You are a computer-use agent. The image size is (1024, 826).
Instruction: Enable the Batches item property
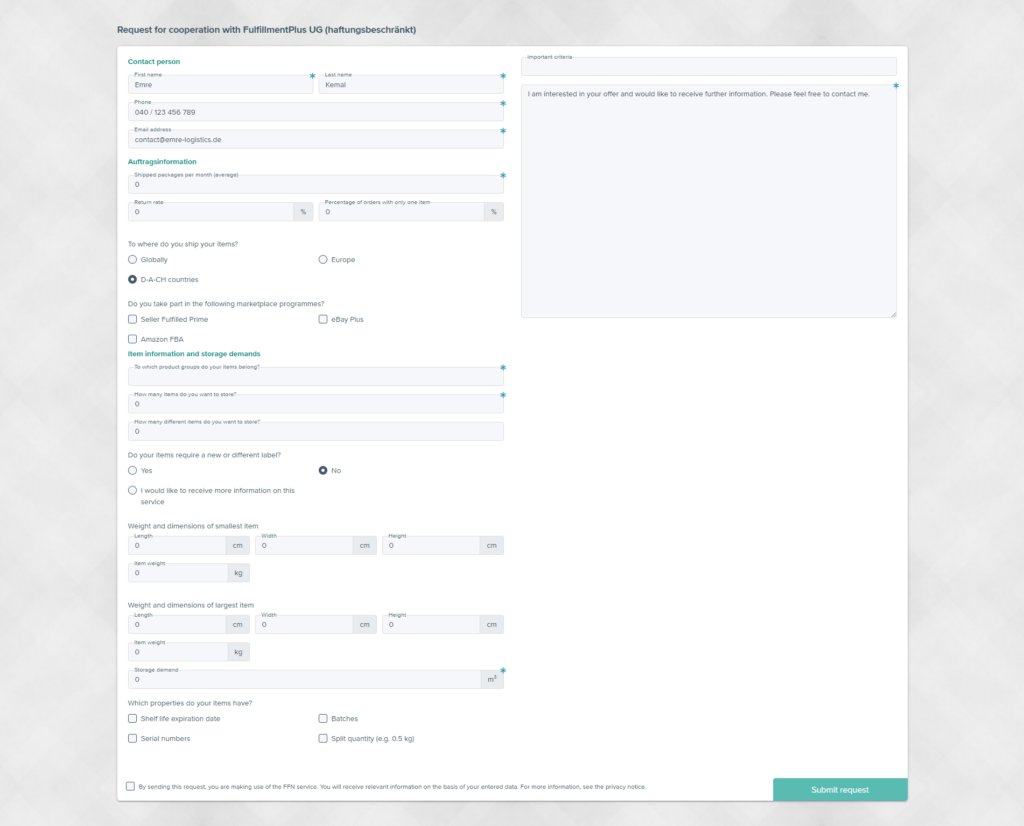[323, 718]
